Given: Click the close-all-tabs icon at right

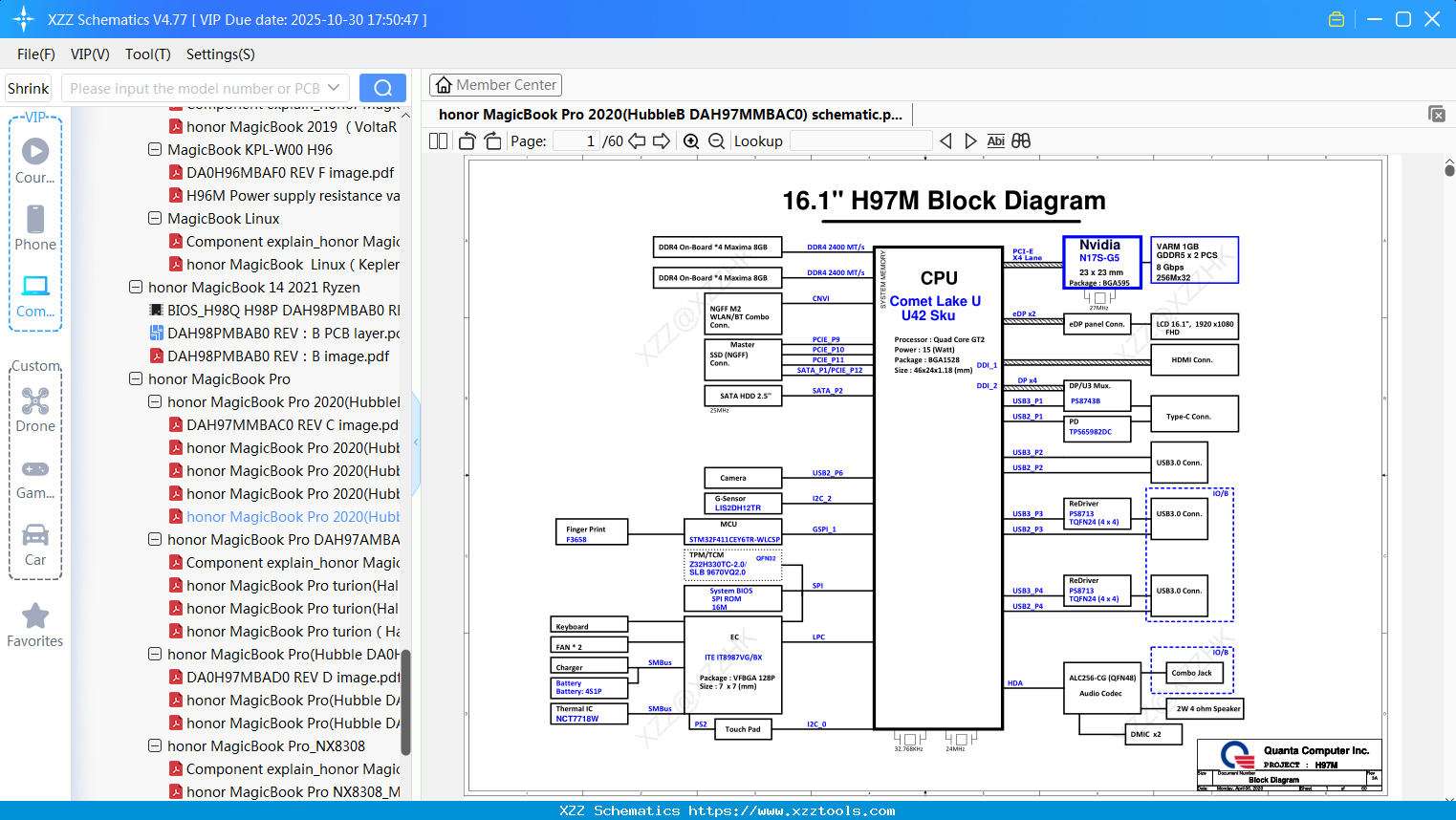Looking at the screenshot, I should (1437, 114).
